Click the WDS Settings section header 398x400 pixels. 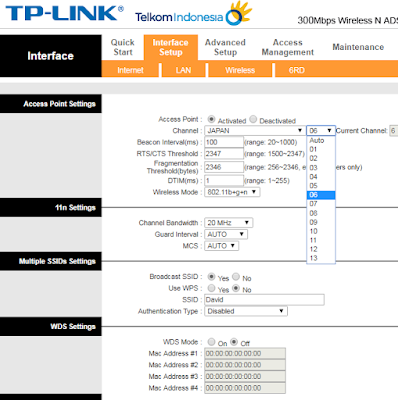(x=51, y=326)
